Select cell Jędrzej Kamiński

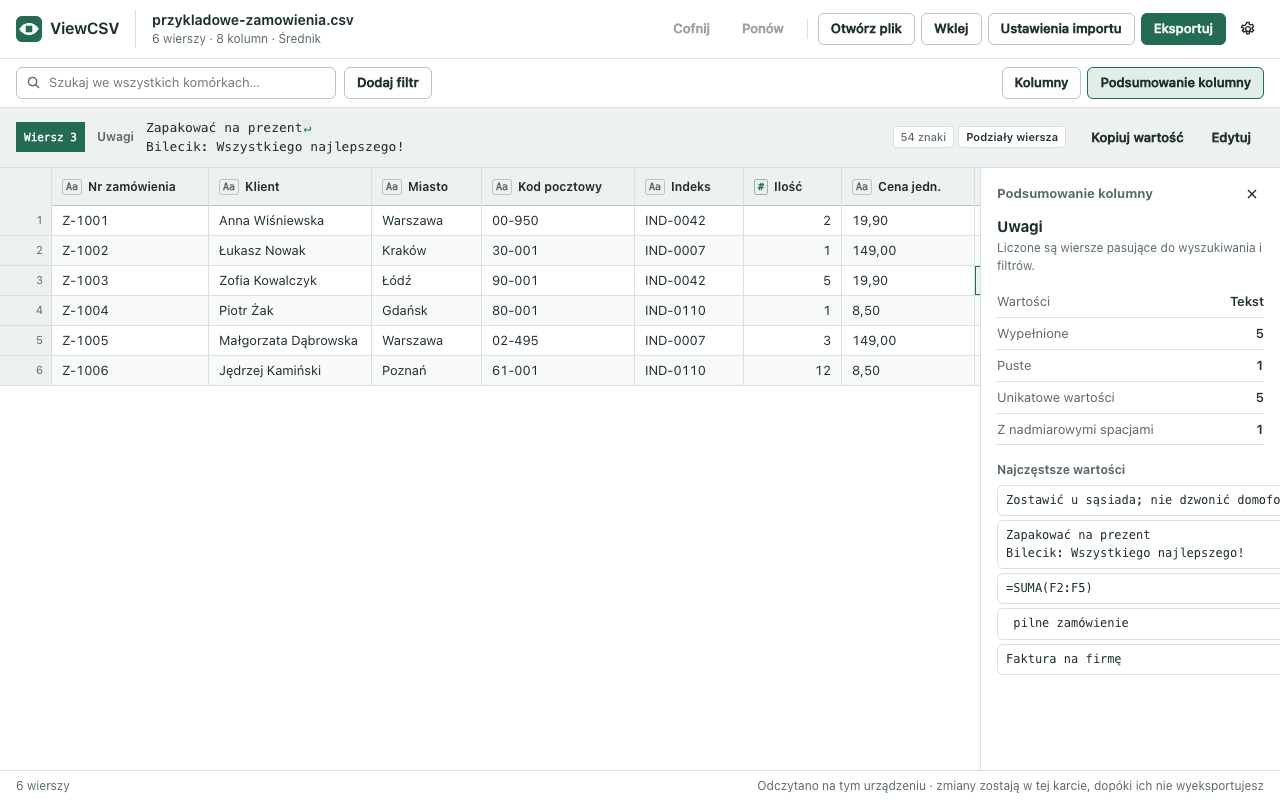pos(290,370)
